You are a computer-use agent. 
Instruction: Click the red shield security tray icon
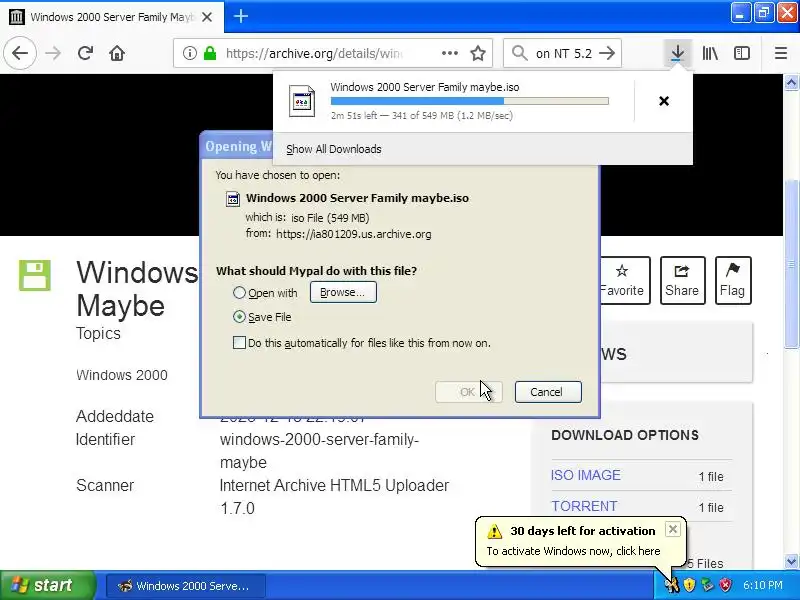click(725, 585)
